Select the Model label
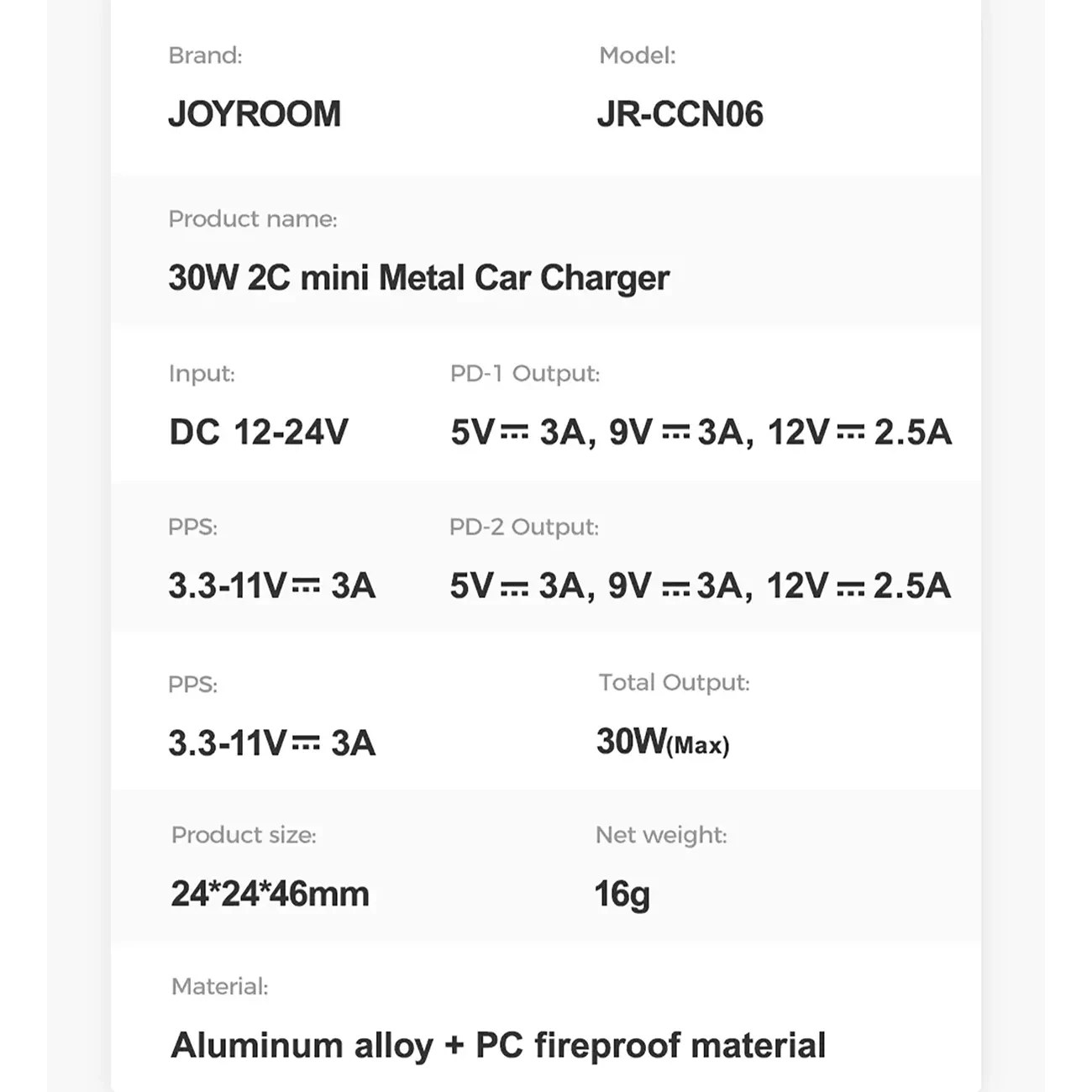This screenshot has width=1092, height=1092. (637, 55)
